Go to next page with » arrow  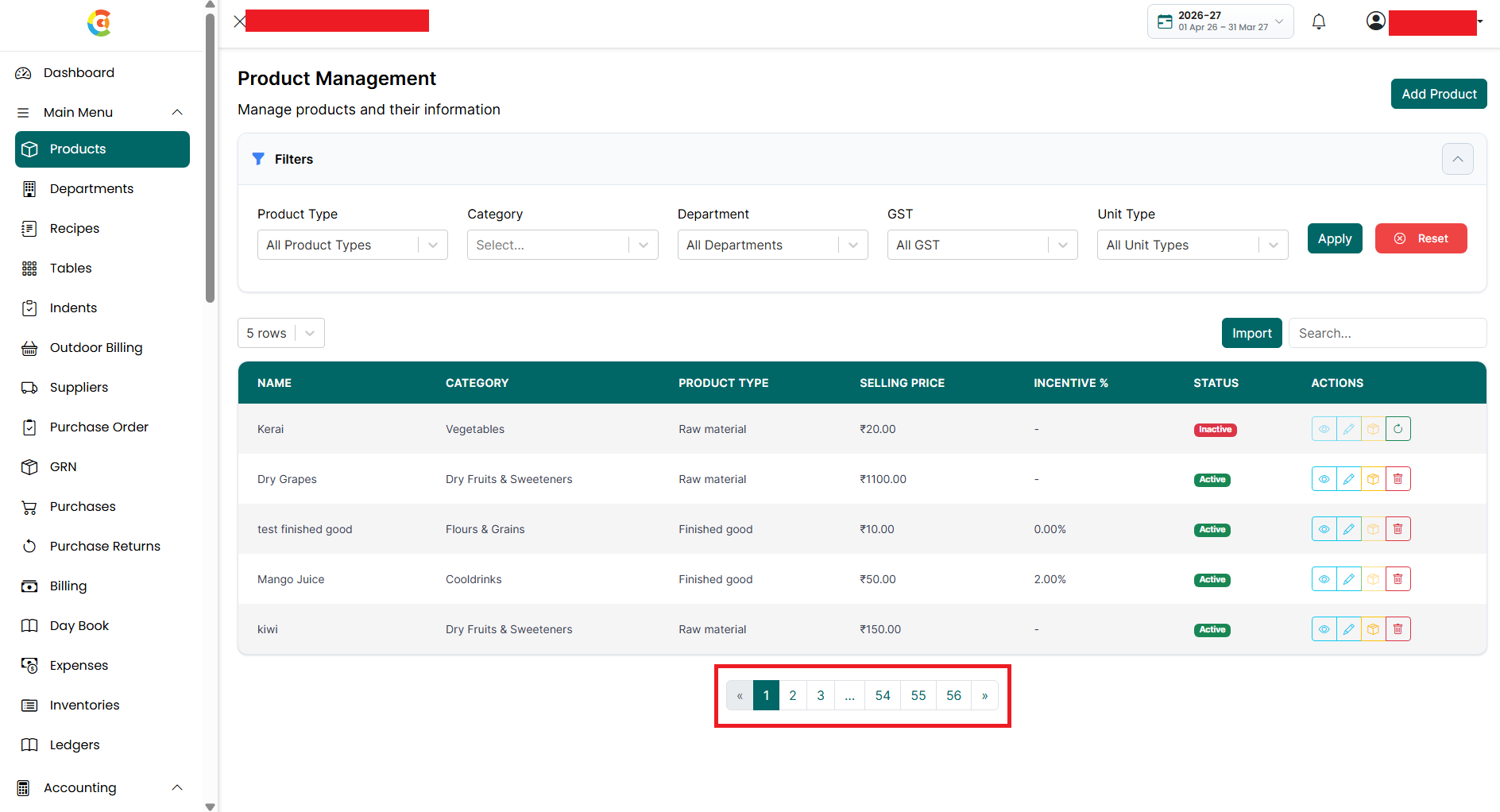[984, 695]
